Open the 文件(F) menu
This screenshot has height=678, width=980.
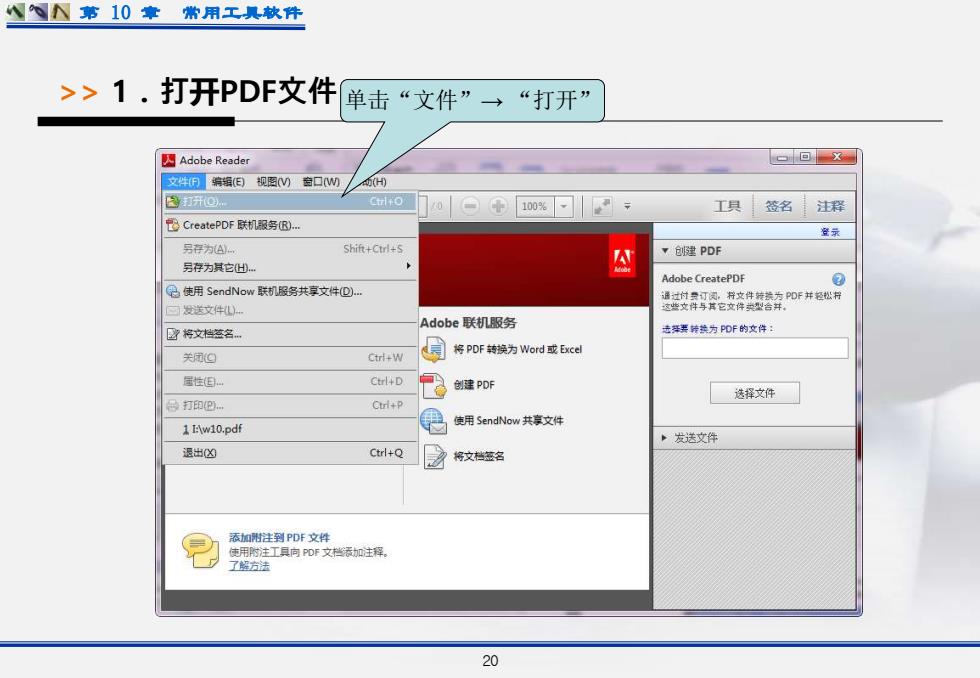(x=184, y=182)
